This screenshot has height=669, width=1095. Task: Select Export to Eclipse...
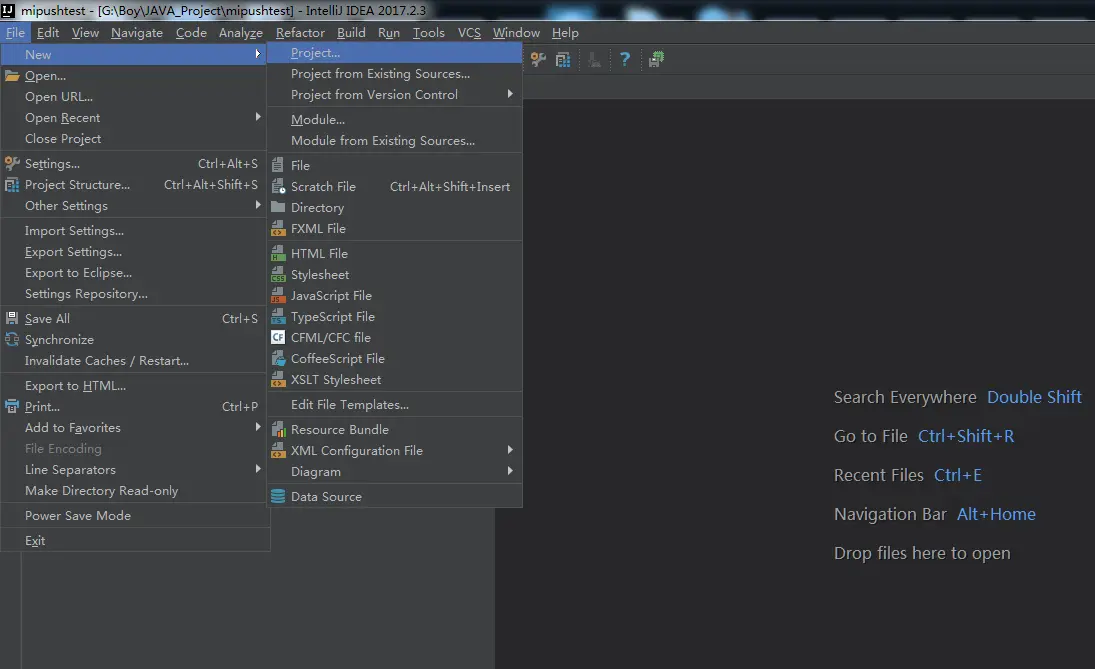pos(135,272)
